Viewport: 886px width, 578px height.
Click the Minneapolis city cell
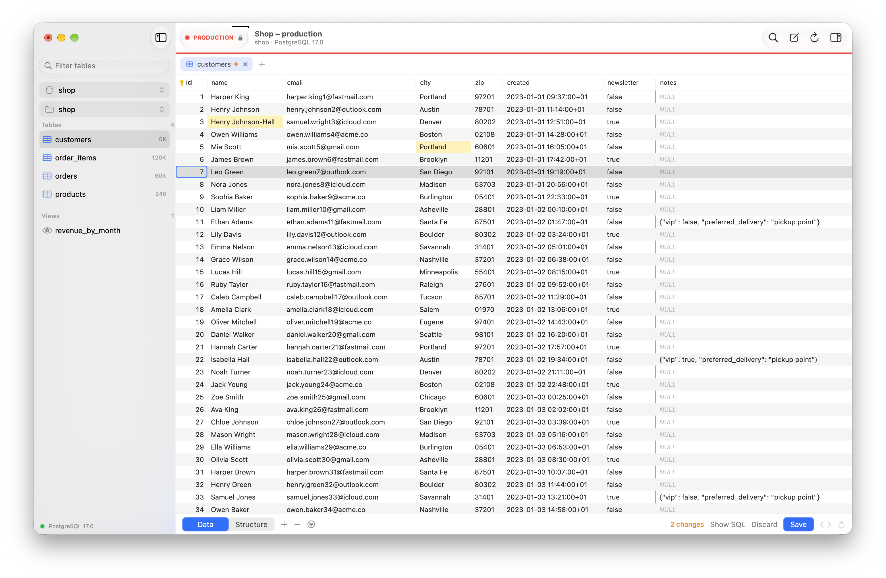tap(444, 272)
